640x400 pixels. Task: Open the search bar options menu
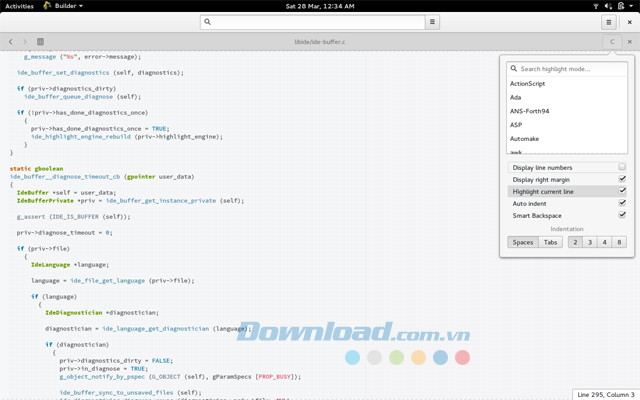pos(432,21)
